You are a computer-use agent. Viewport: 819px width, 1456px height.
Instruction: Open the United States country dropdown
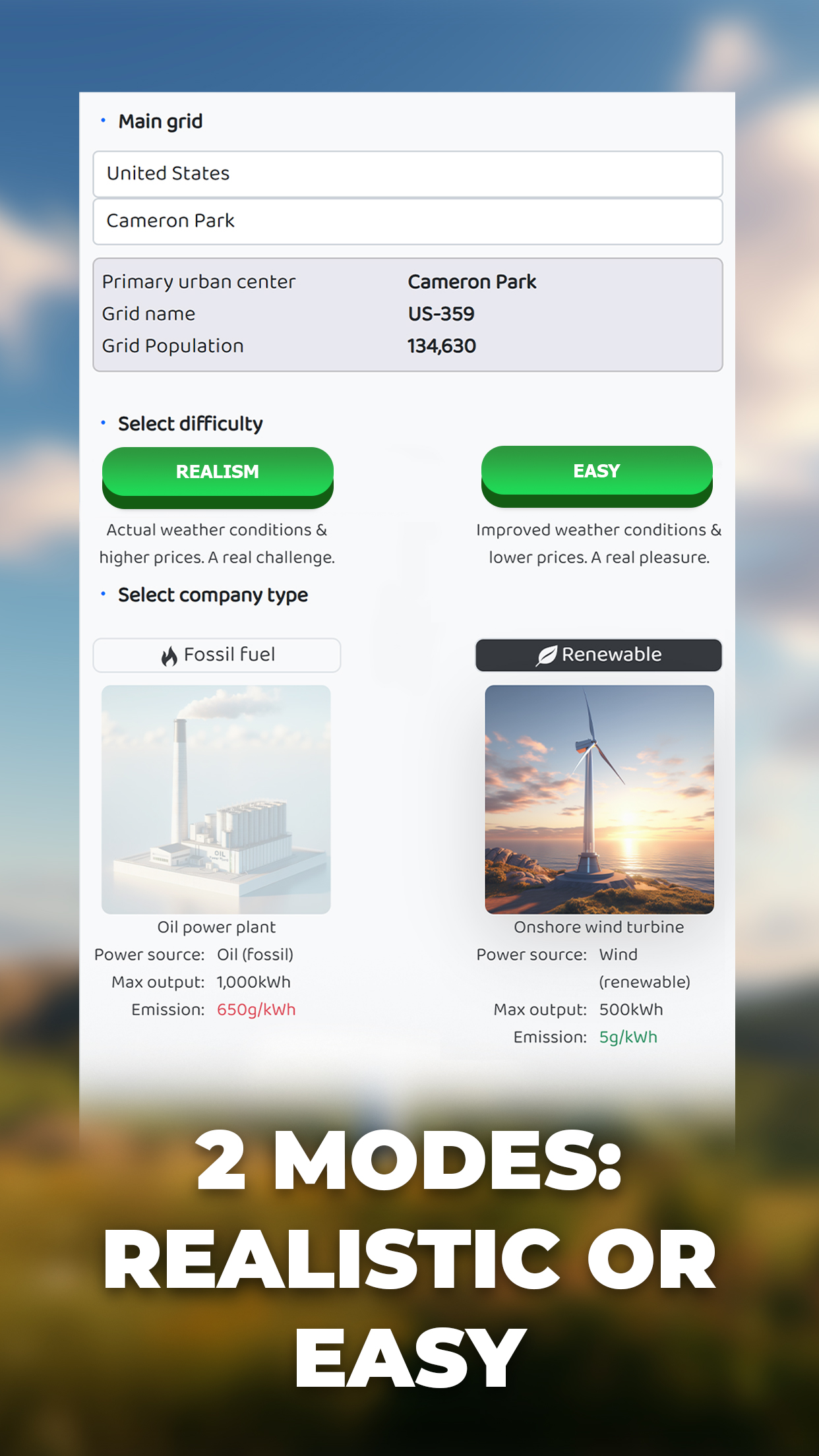[x=408, y=174]
